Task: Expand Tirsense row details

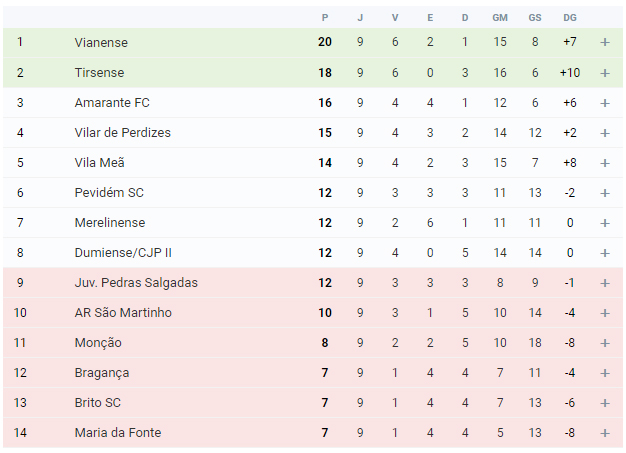Action: coord(605,73)
